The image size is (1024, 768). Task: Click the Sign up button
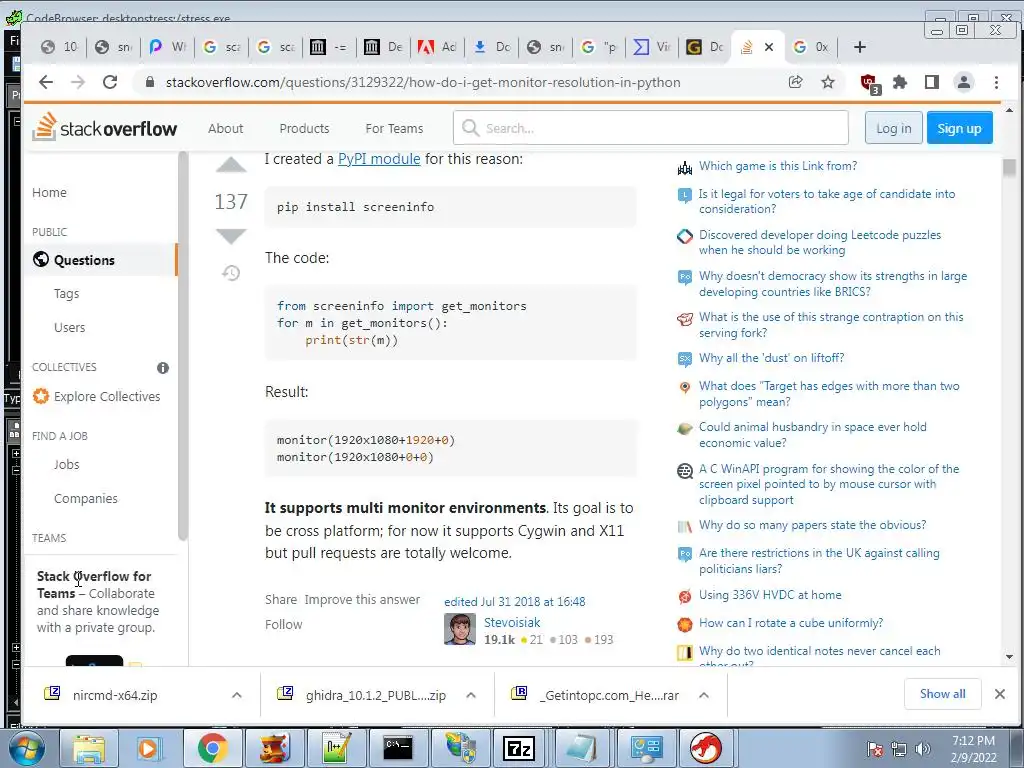[959, 128]
